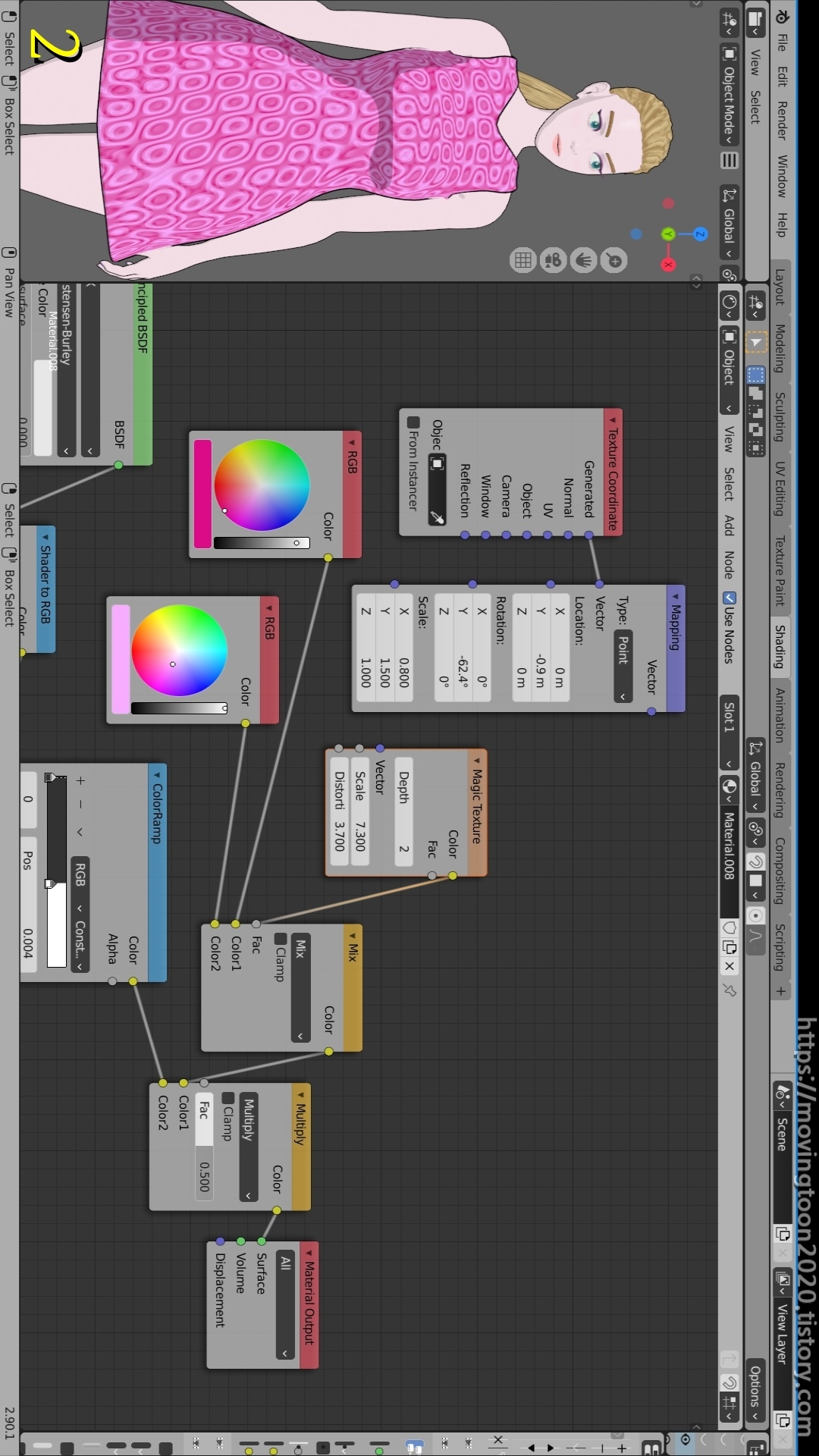Toggle From Instancer checkbox

413,422
